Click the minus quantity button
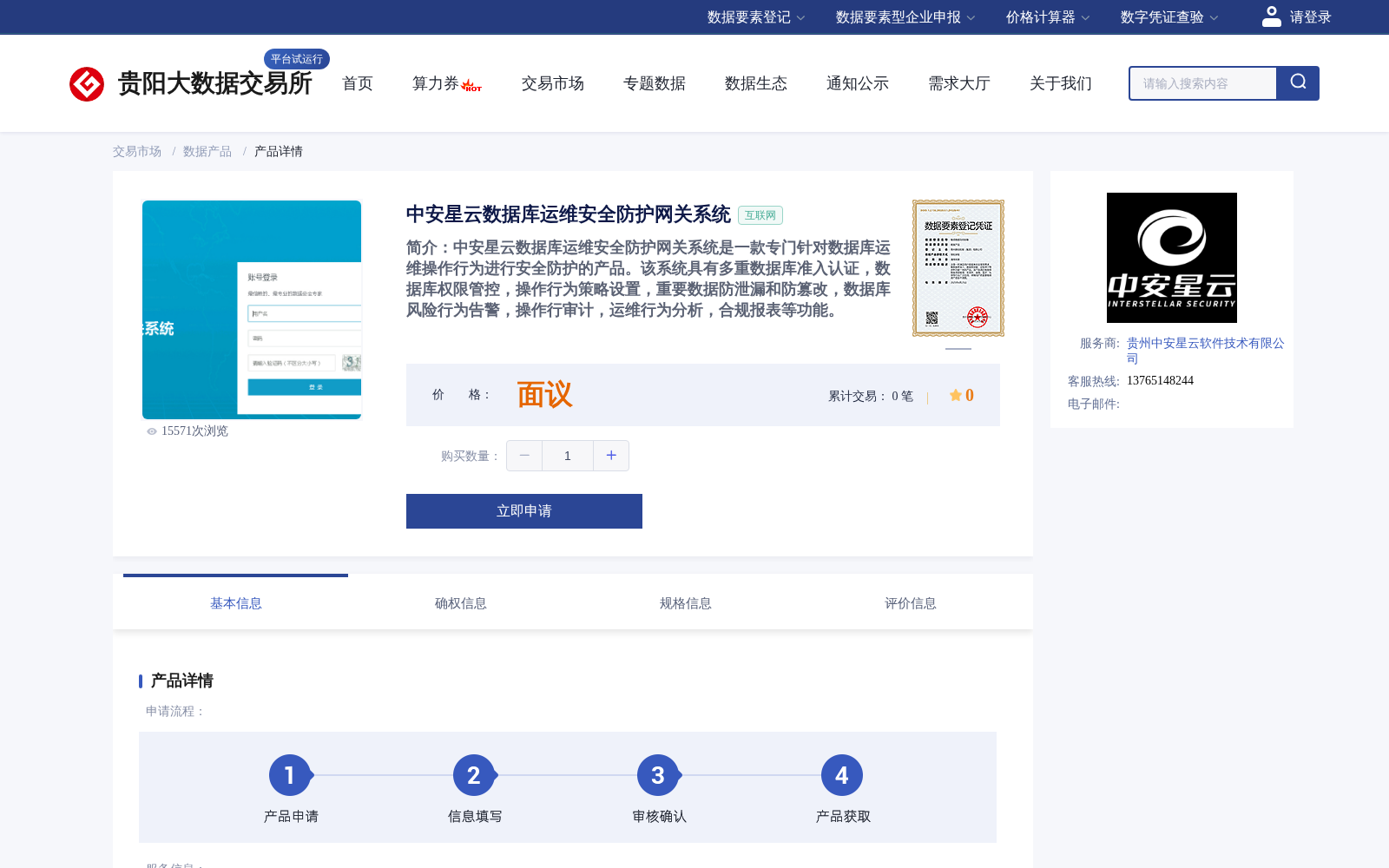The image size is (1389, 868). (x=524, y=456)
